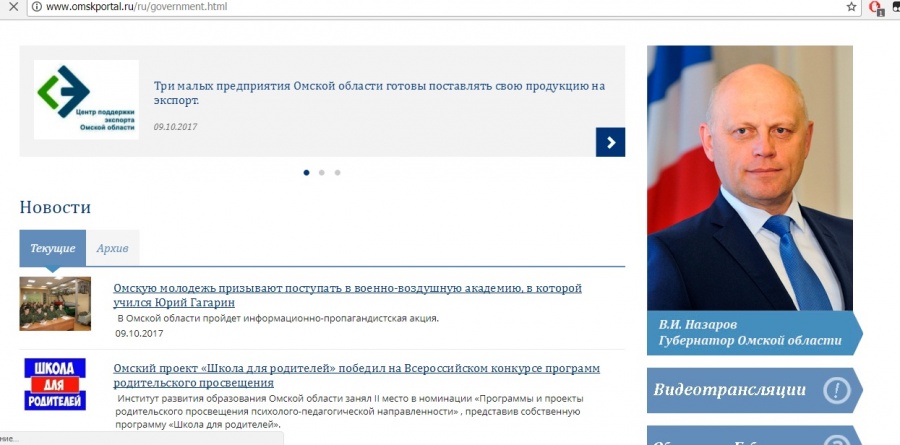Stop page loading with the X button

(x=13, y=7)
